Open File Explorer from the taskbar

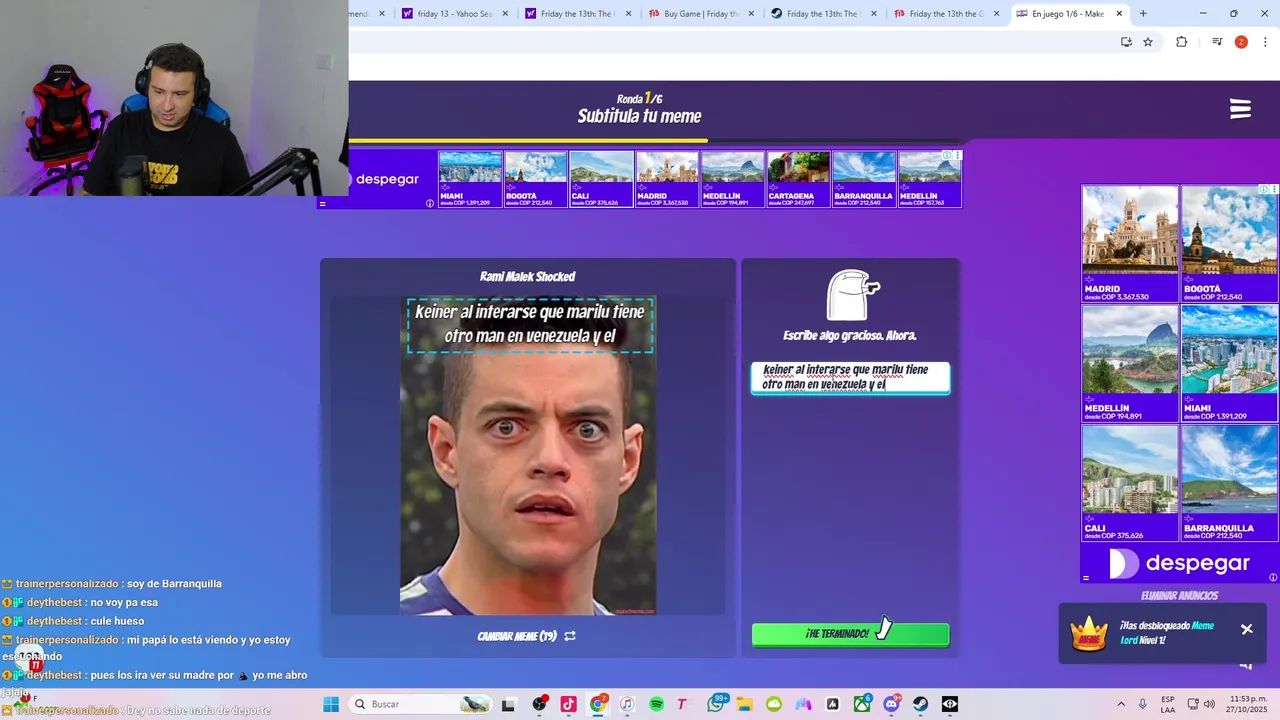coord(744,704)
